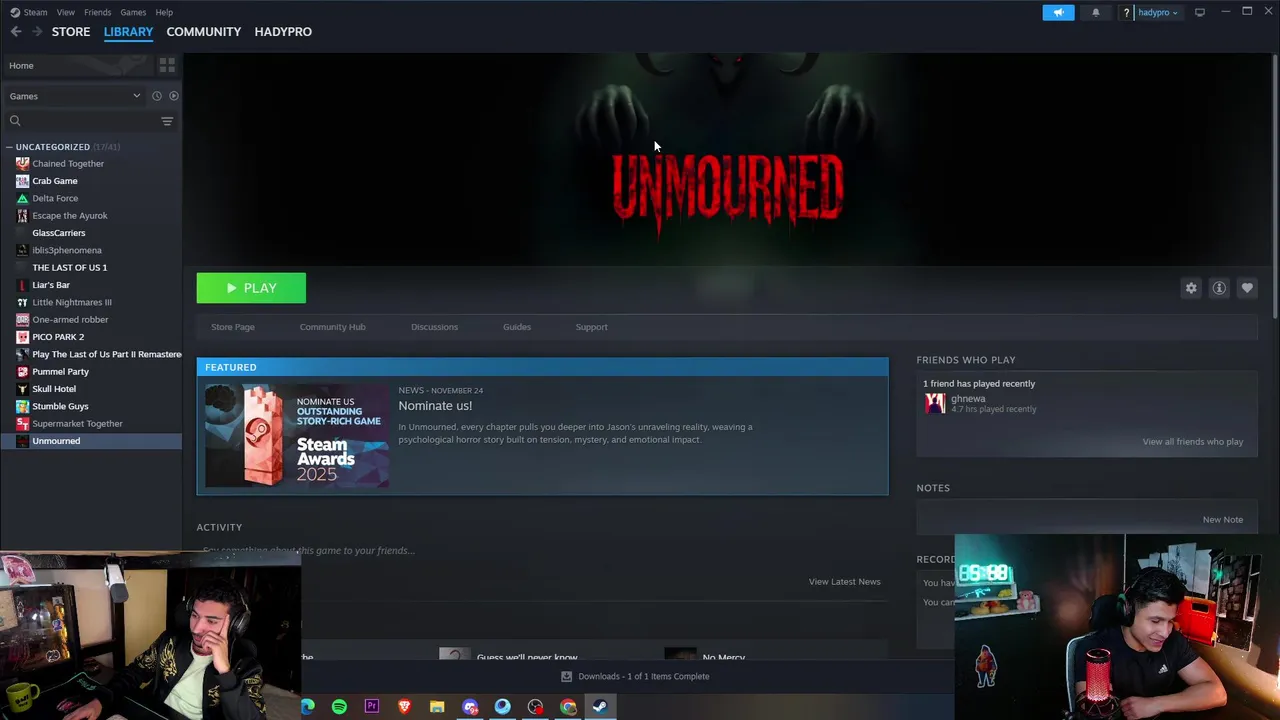The width and height of the screenshot is (1280, 720).
Task: Go back with the left arrow
Action: point(16,32)
